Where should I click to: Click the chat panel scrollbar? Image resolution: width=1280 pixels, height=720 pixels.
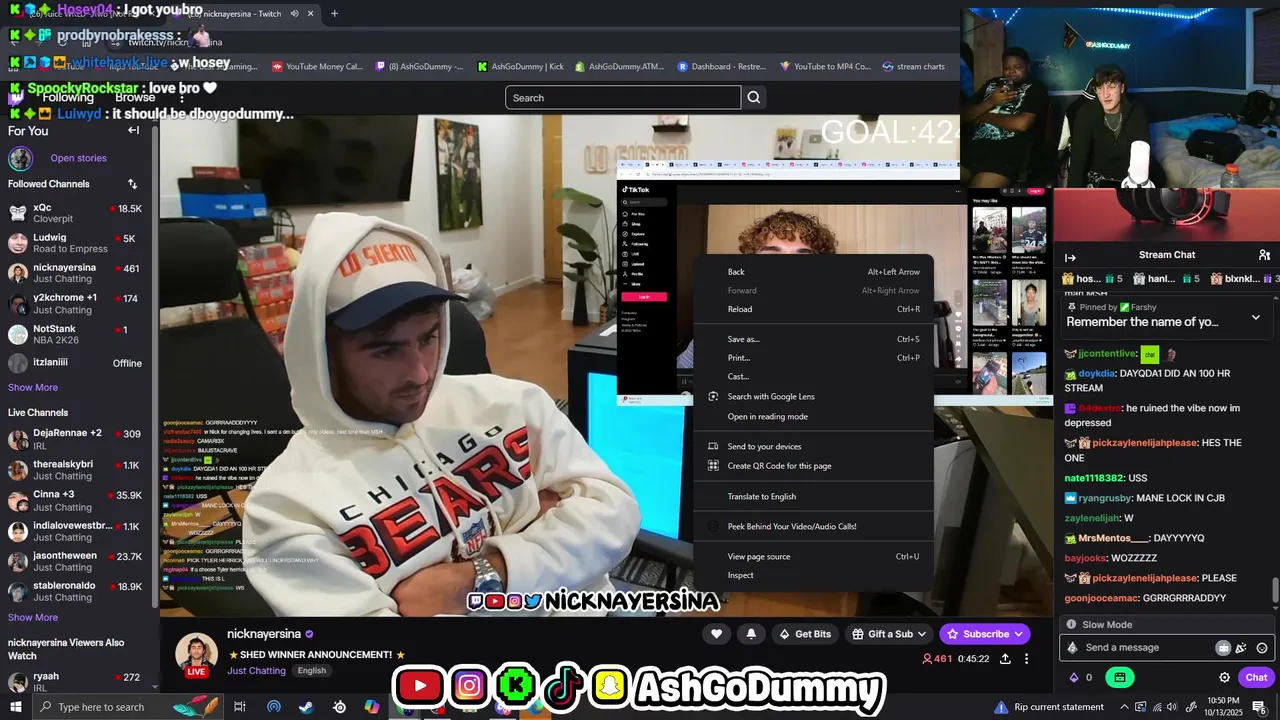1275,592
